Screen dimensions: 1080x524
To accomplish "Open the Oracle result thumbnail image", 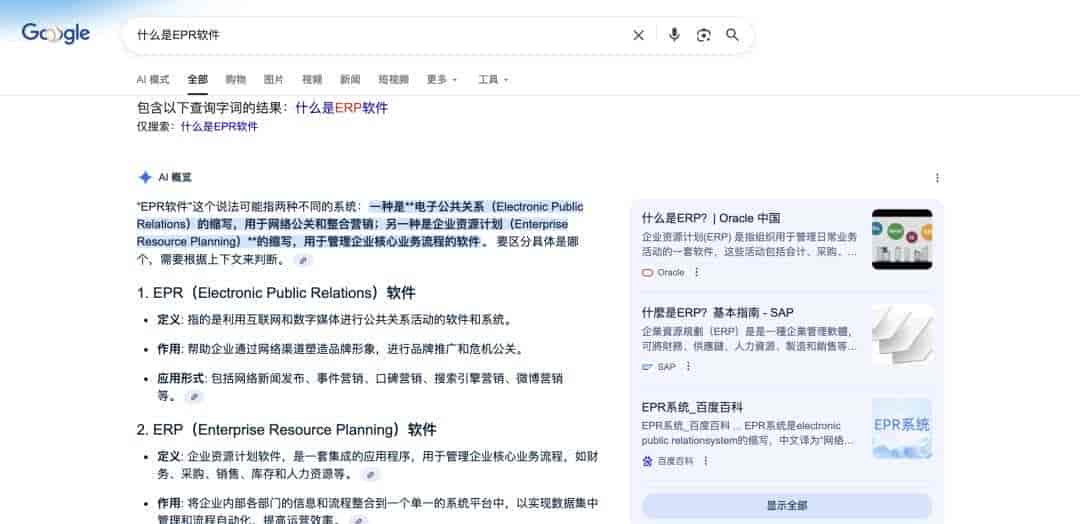I will 902,239.
